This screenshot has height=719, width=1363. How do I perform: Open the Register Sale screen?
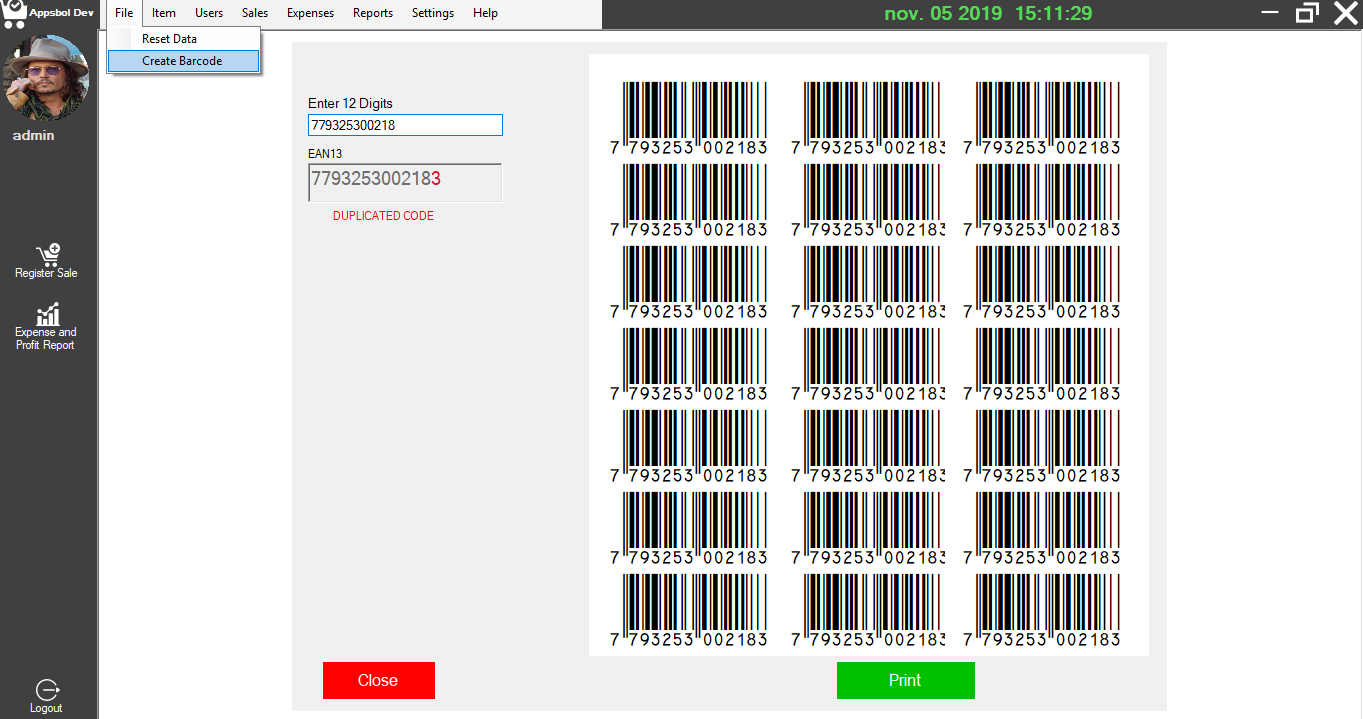click(x=46, y=259)
